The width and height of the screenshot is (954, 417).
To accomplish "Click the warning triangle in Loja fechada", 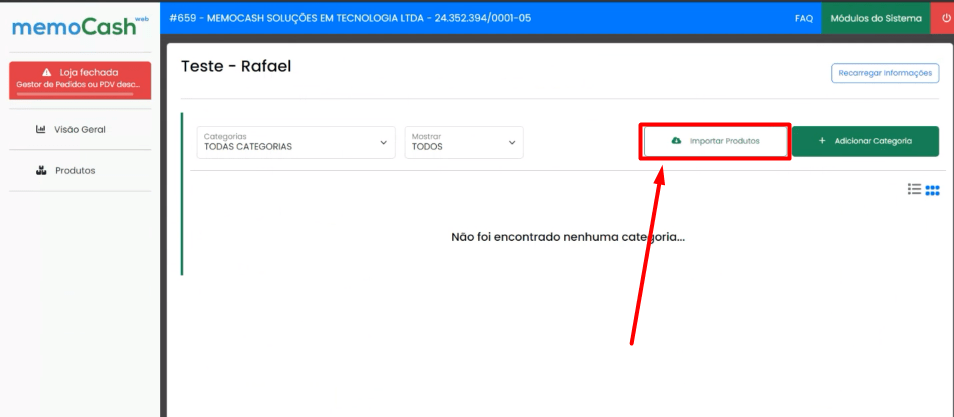I will [x=47, y=72].
